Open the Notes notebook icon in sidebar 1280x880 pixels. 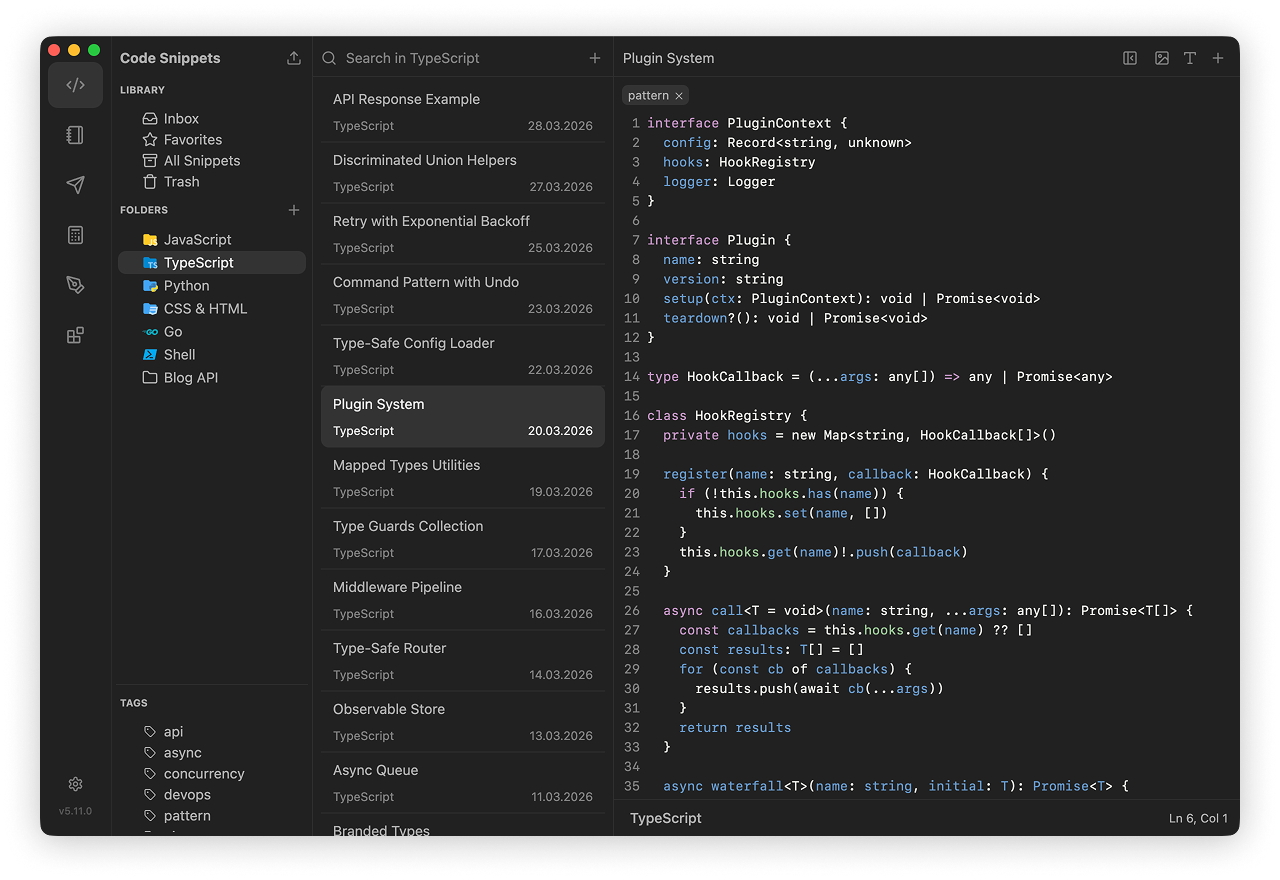click(x=75, y=135)
